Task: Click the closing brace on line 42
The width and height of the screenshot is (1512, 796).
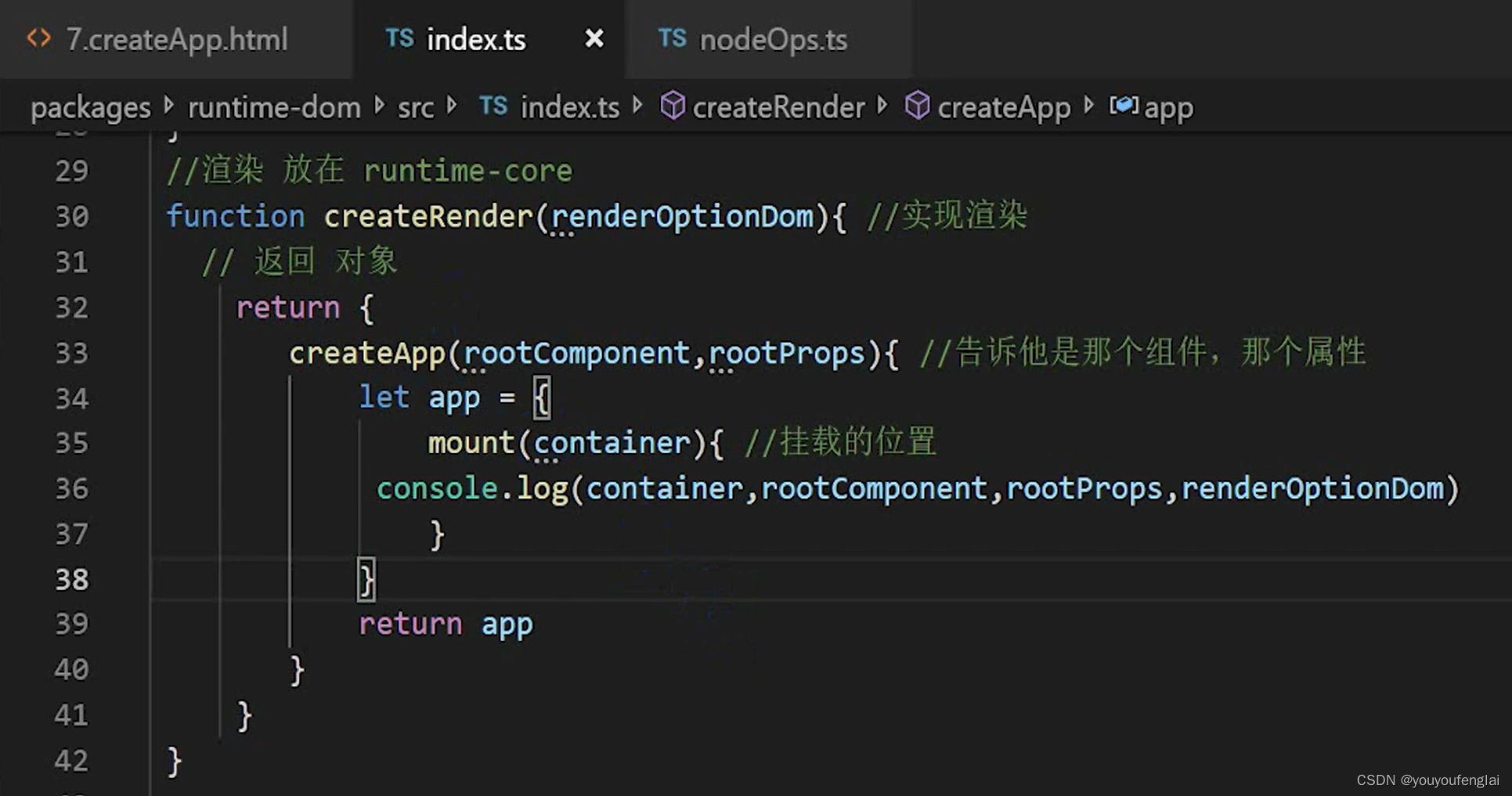Action: 174,762
